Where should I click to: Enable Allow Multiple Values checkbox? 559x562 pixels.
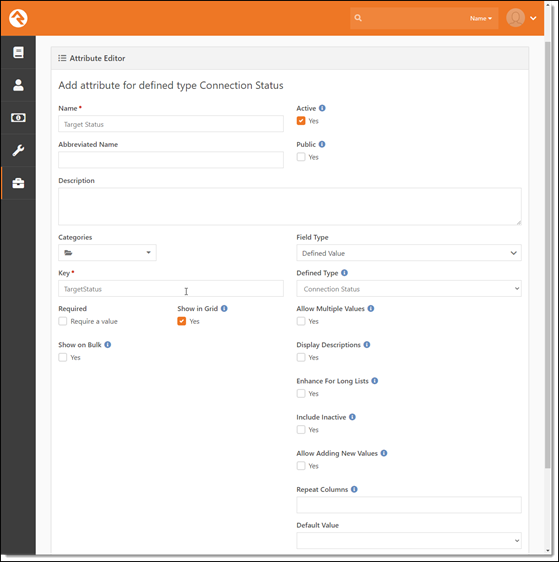[x=301, y=321]
